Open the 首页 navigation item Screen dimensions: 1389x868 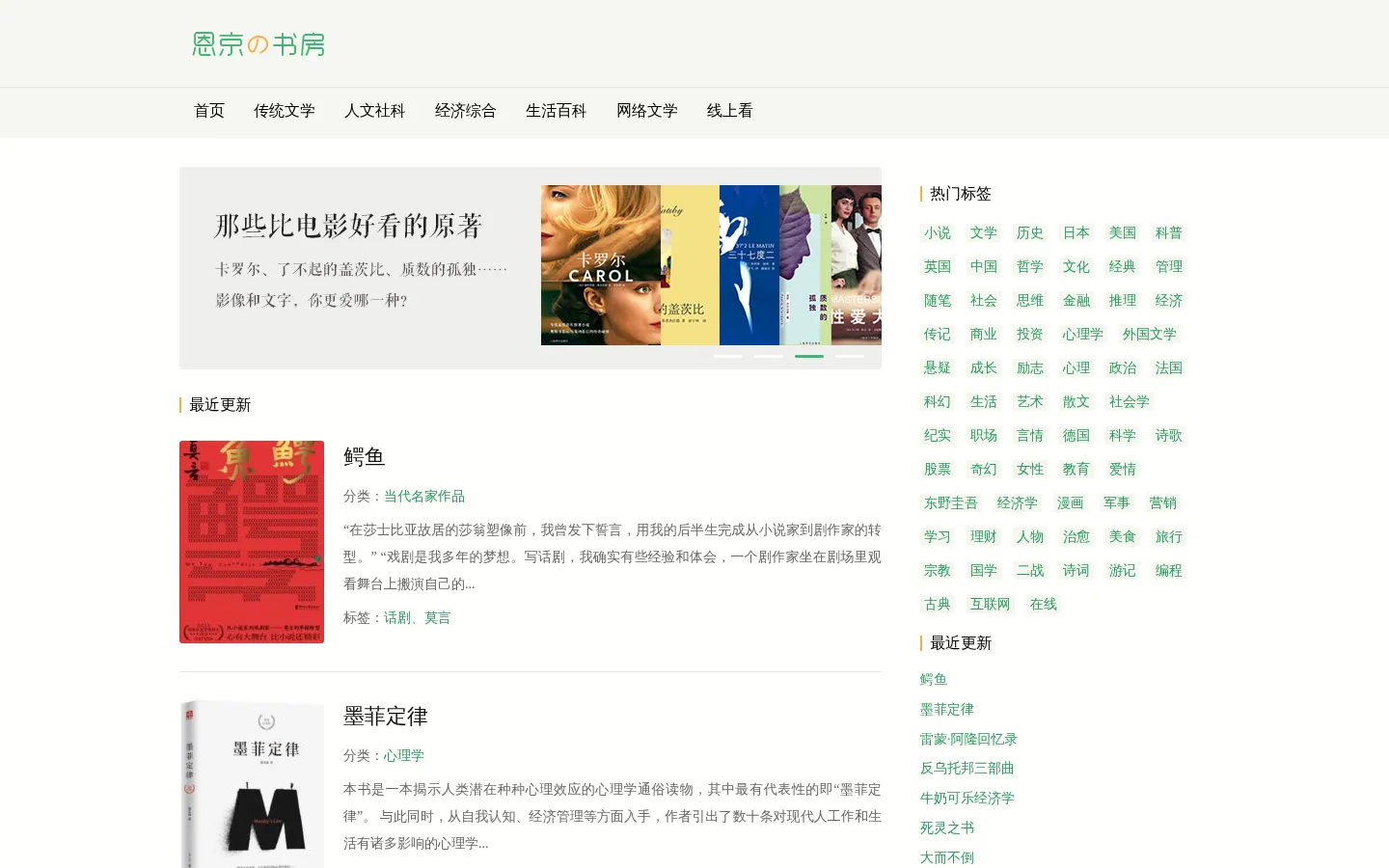(209, 111)
